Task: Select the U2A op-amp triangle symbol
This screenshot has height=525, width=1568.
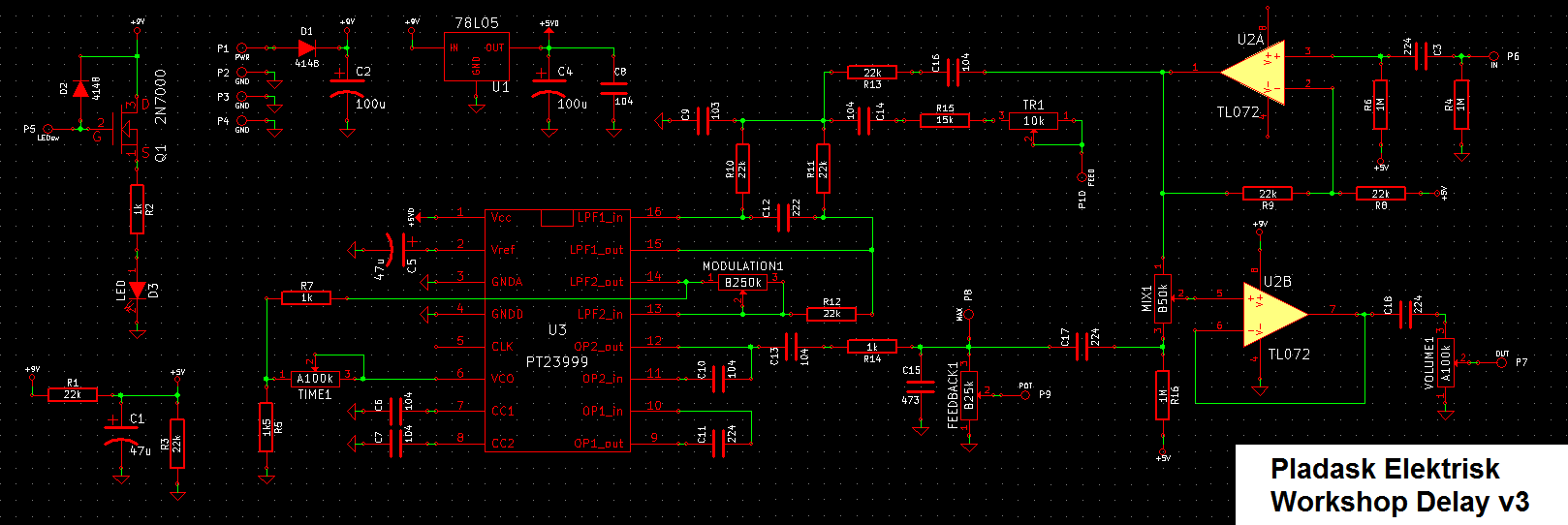Action: (1254, 73)
